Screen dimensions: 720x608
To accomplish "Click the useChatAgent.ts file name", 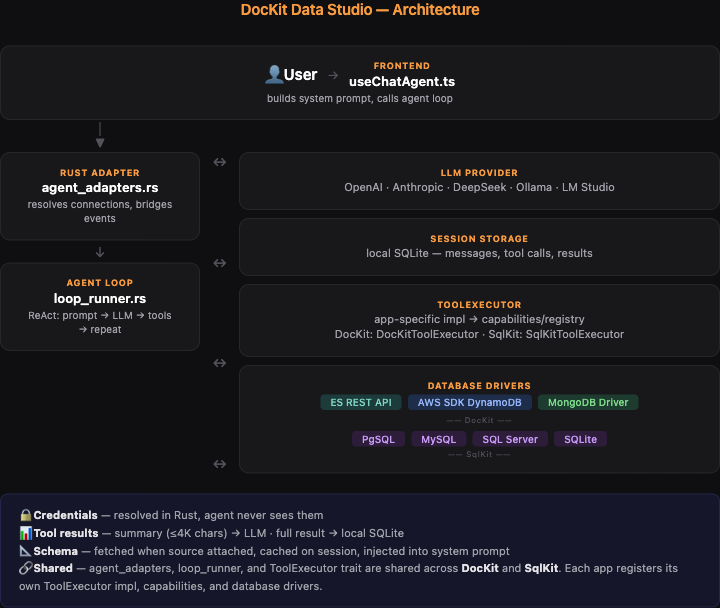I will [x=402, y=81].
